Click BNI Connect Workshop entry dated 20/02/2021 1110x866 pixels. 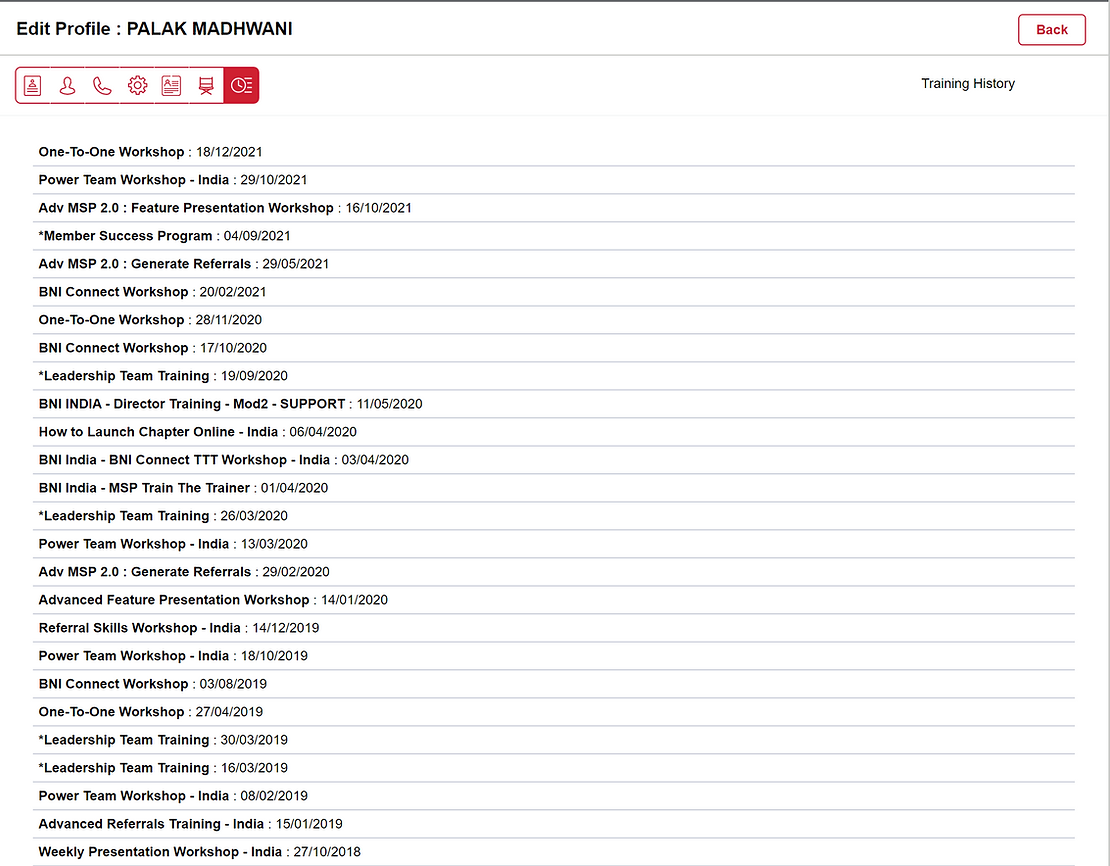pyautogui.click(x=152, y=292)
